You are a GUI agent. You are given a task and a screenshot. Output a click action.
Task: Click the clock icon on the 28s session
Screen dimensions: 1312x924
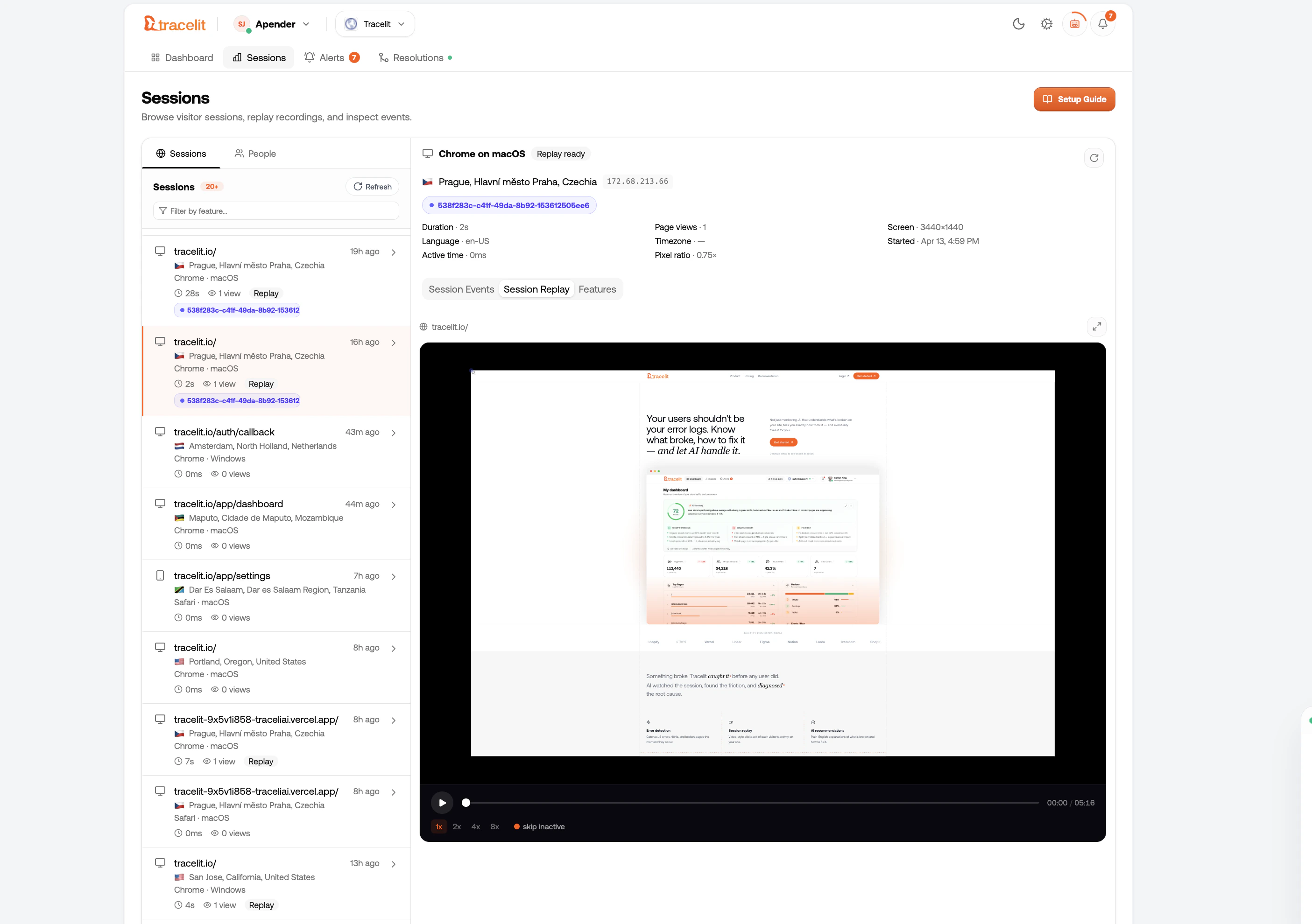tap(178, 293)
